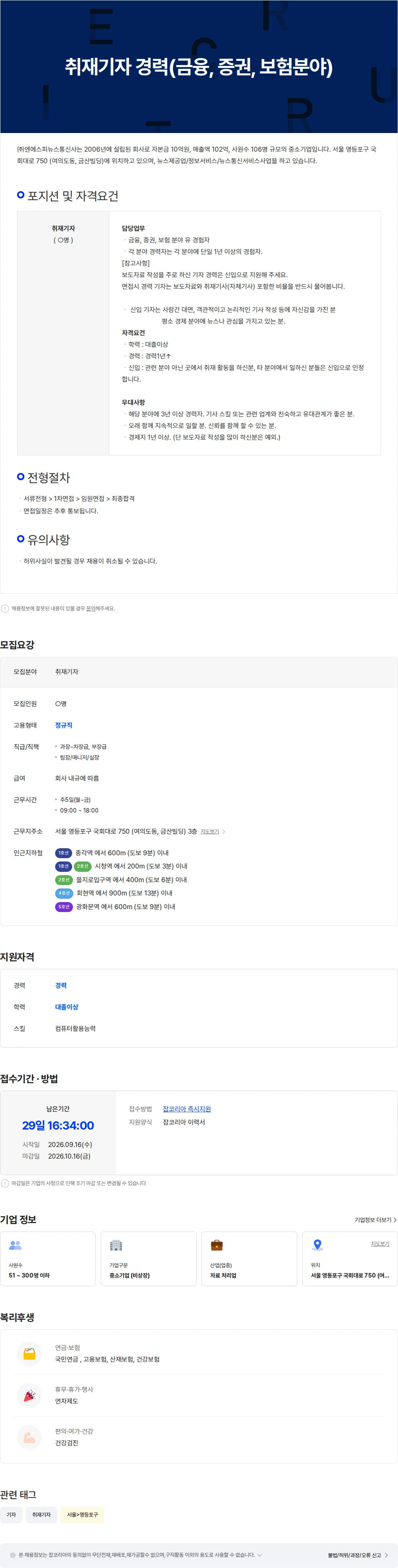Image resolution: width=398 pixels, height=1568 pixels.
Task: Click the chevron after the address 지도보기
Action: tap(223, 832)
